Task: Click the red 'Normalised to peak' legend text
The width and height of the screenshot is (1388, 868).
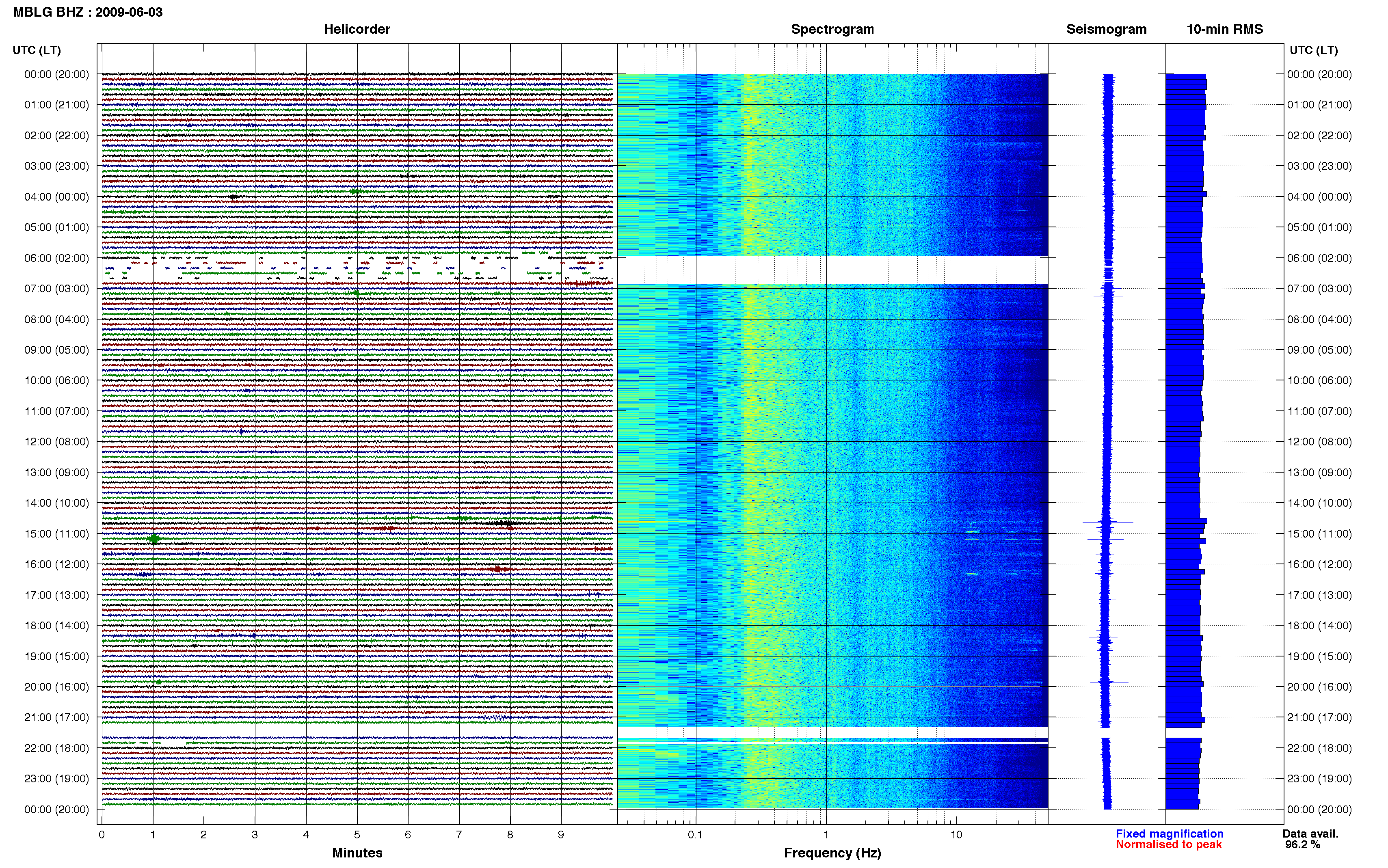Action: click(x=1169, y=844)
